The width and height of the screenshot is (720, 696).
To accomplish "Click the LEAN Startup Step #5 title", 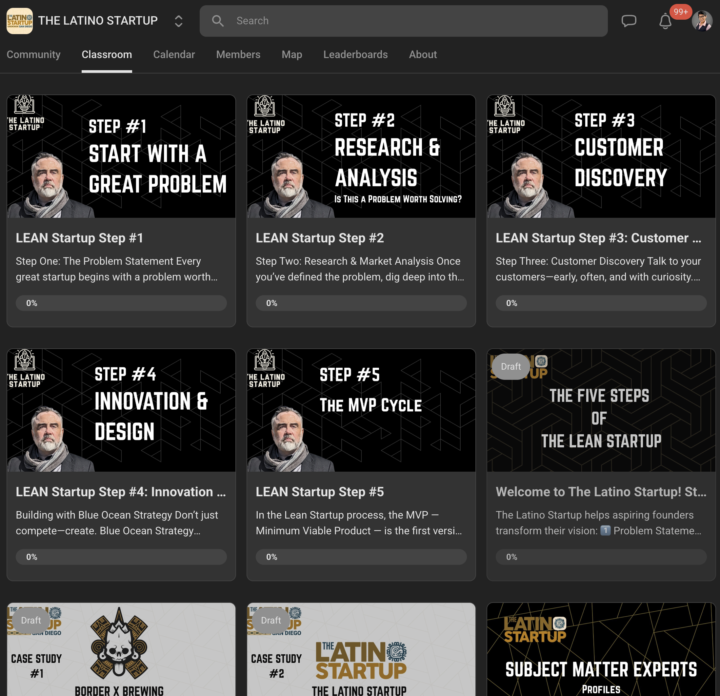I will pos(320,492).
